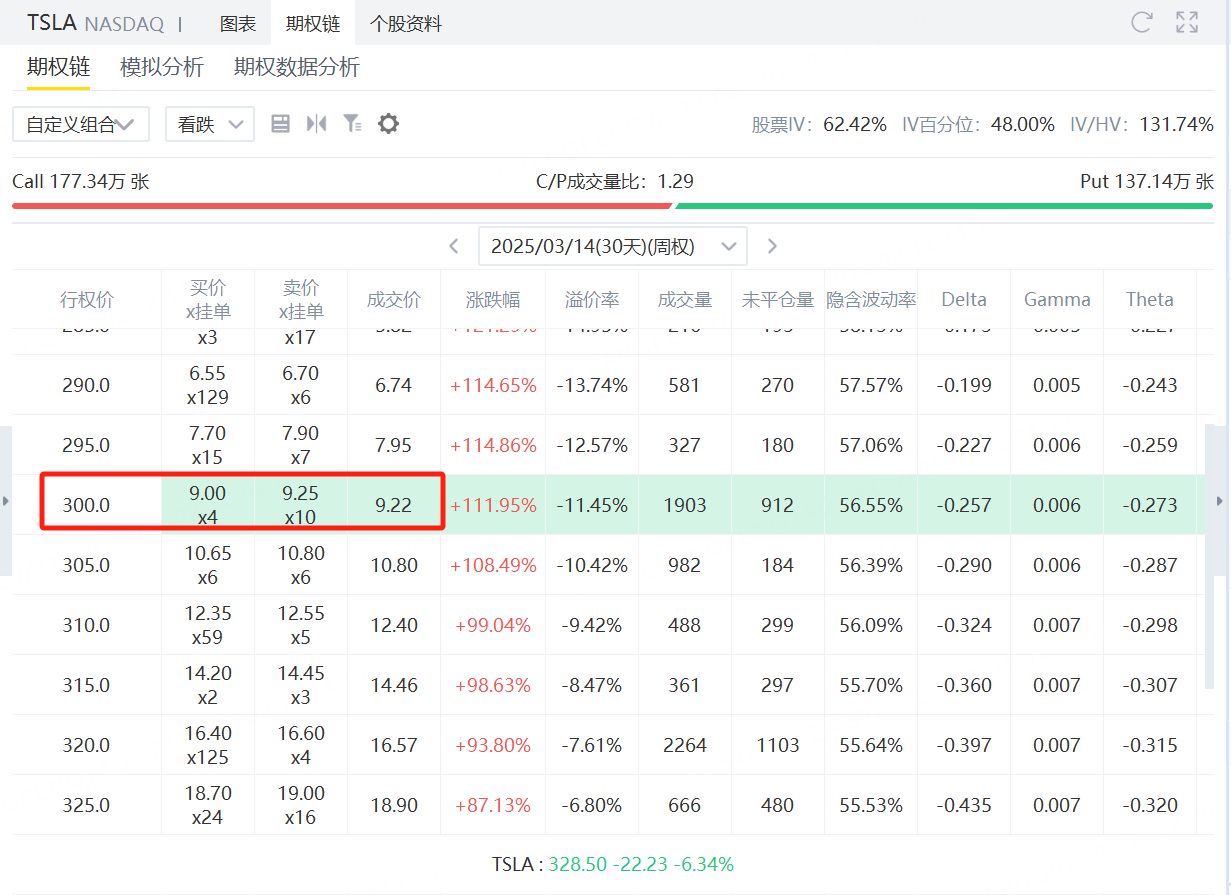Click change value +114.65%

493,385
